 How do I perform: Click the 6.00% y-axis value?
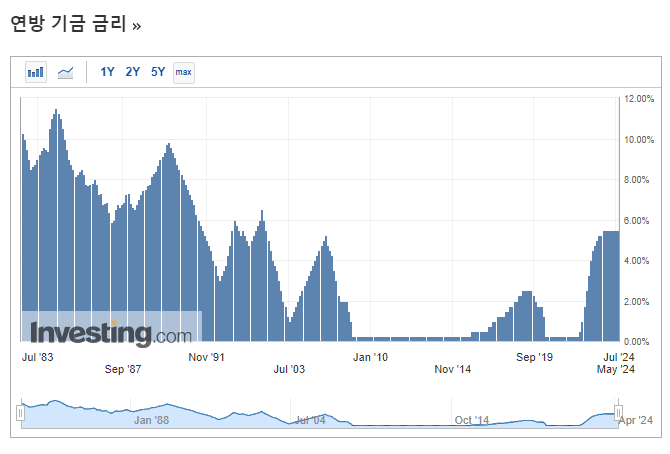[636, 221]
